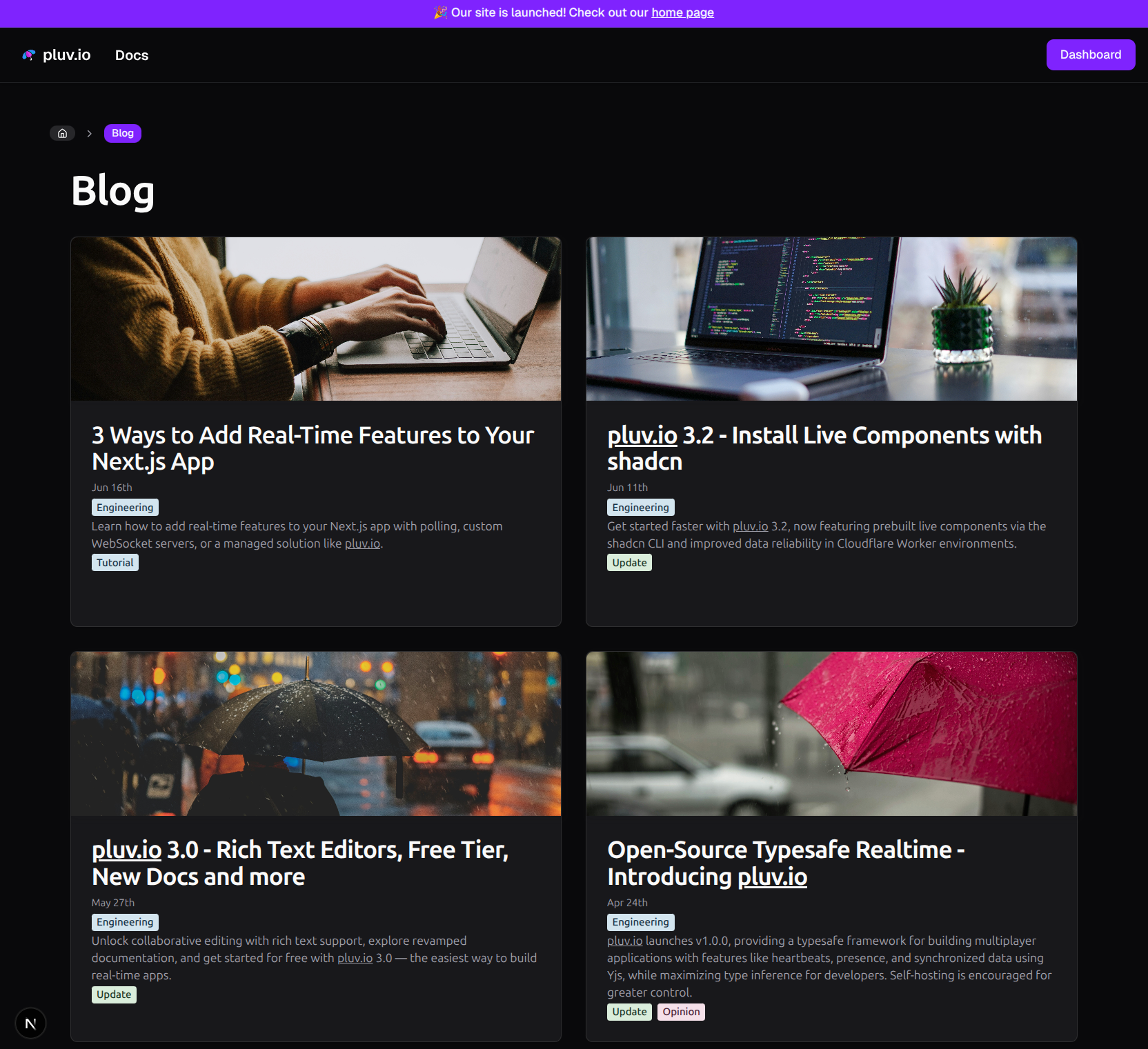Open the Docs navigation item

132,55
